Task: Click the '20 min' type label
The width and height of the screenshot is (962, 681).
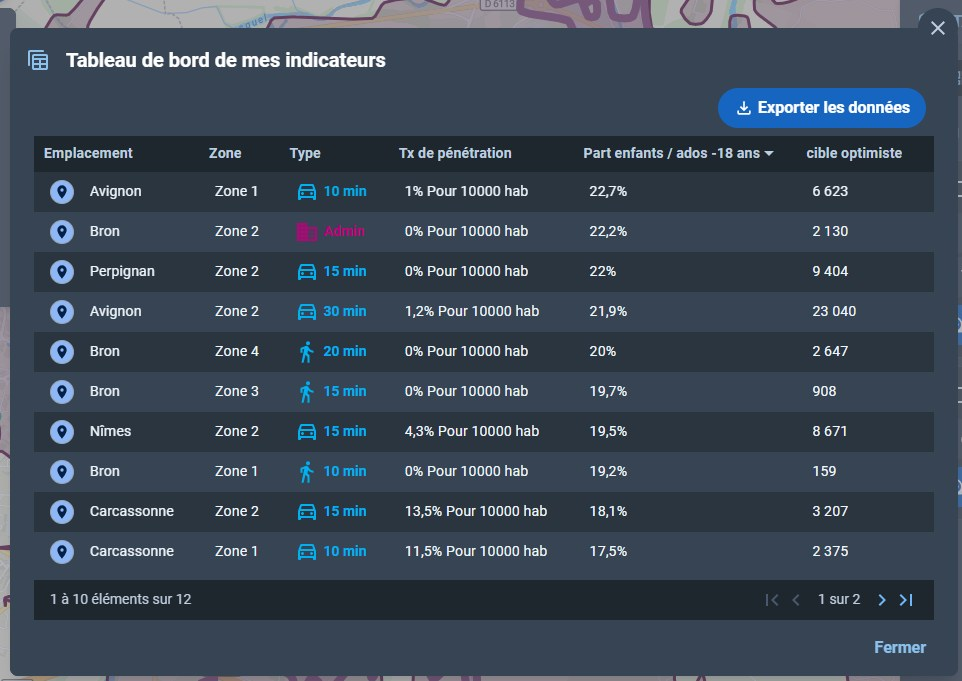Action: (x=345, y=352)
